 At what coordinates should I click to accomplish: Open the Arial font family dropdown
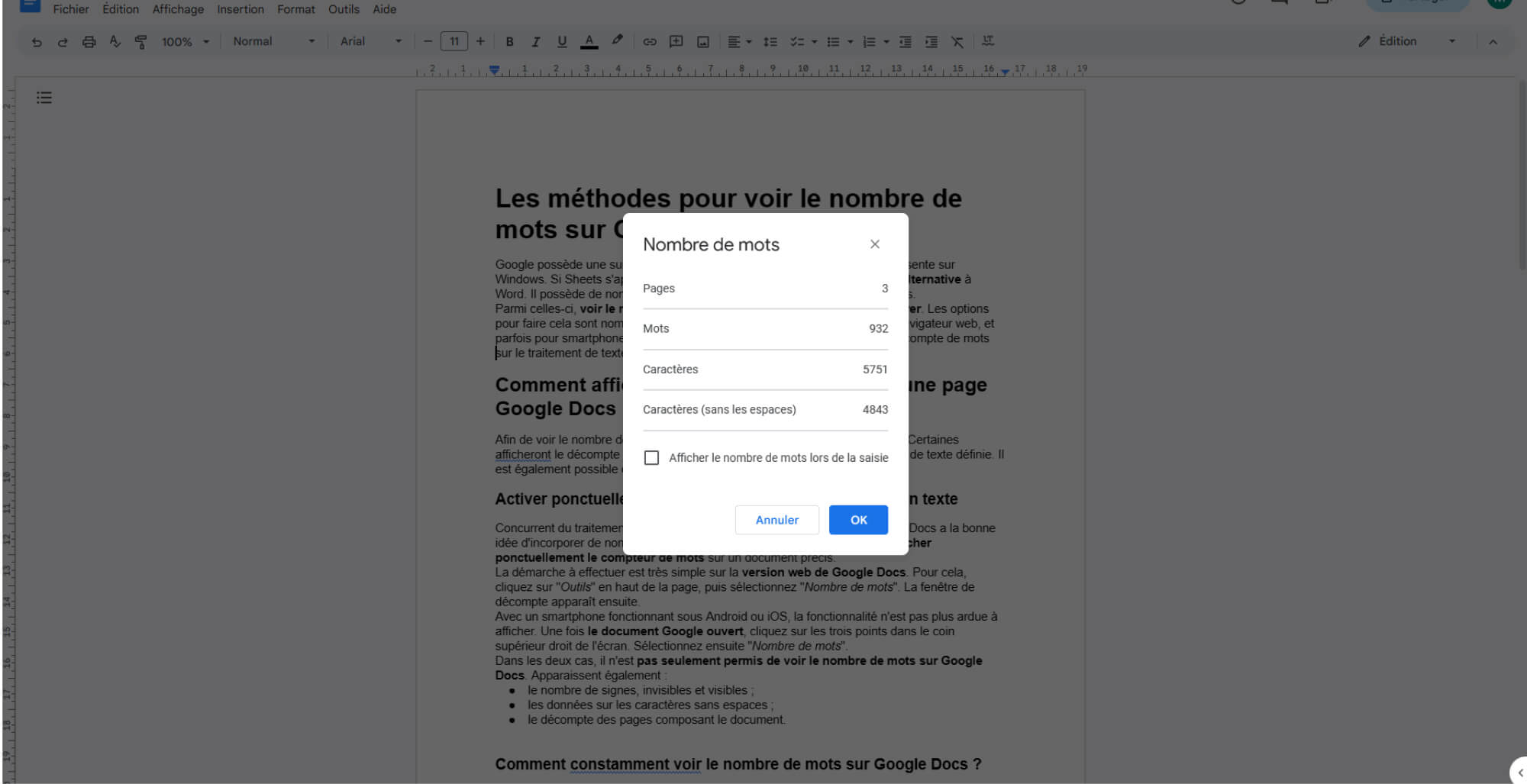370,41
